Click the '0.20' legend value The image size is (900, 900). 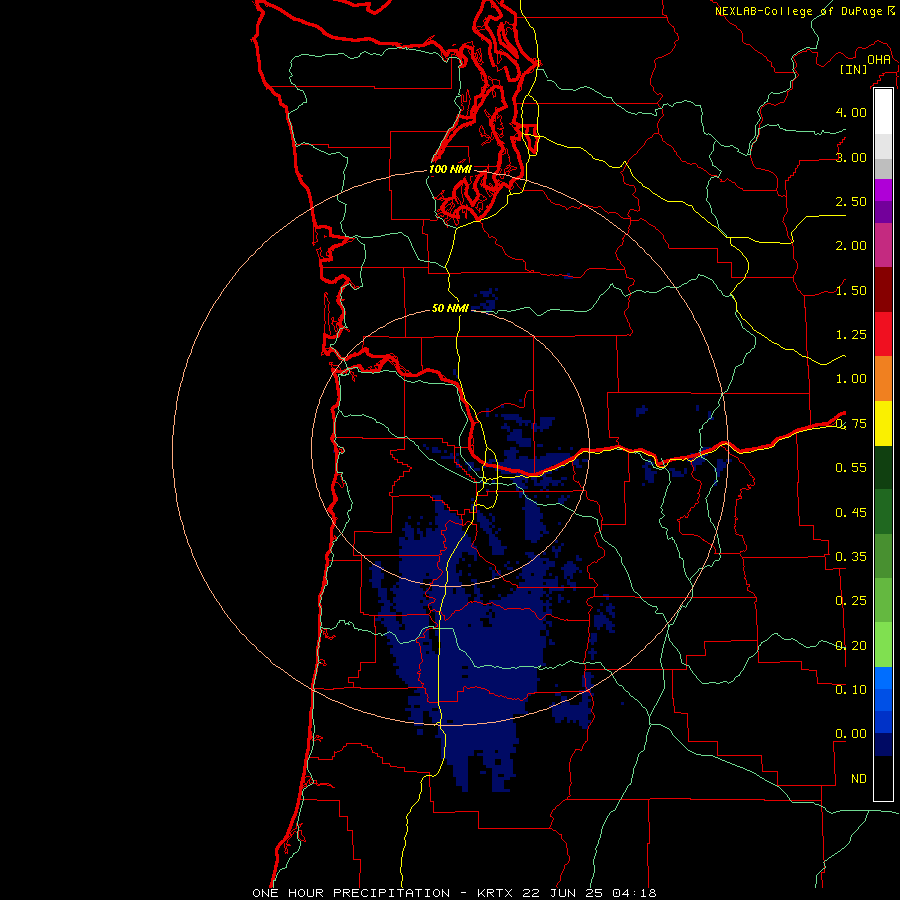pos(851,646)
